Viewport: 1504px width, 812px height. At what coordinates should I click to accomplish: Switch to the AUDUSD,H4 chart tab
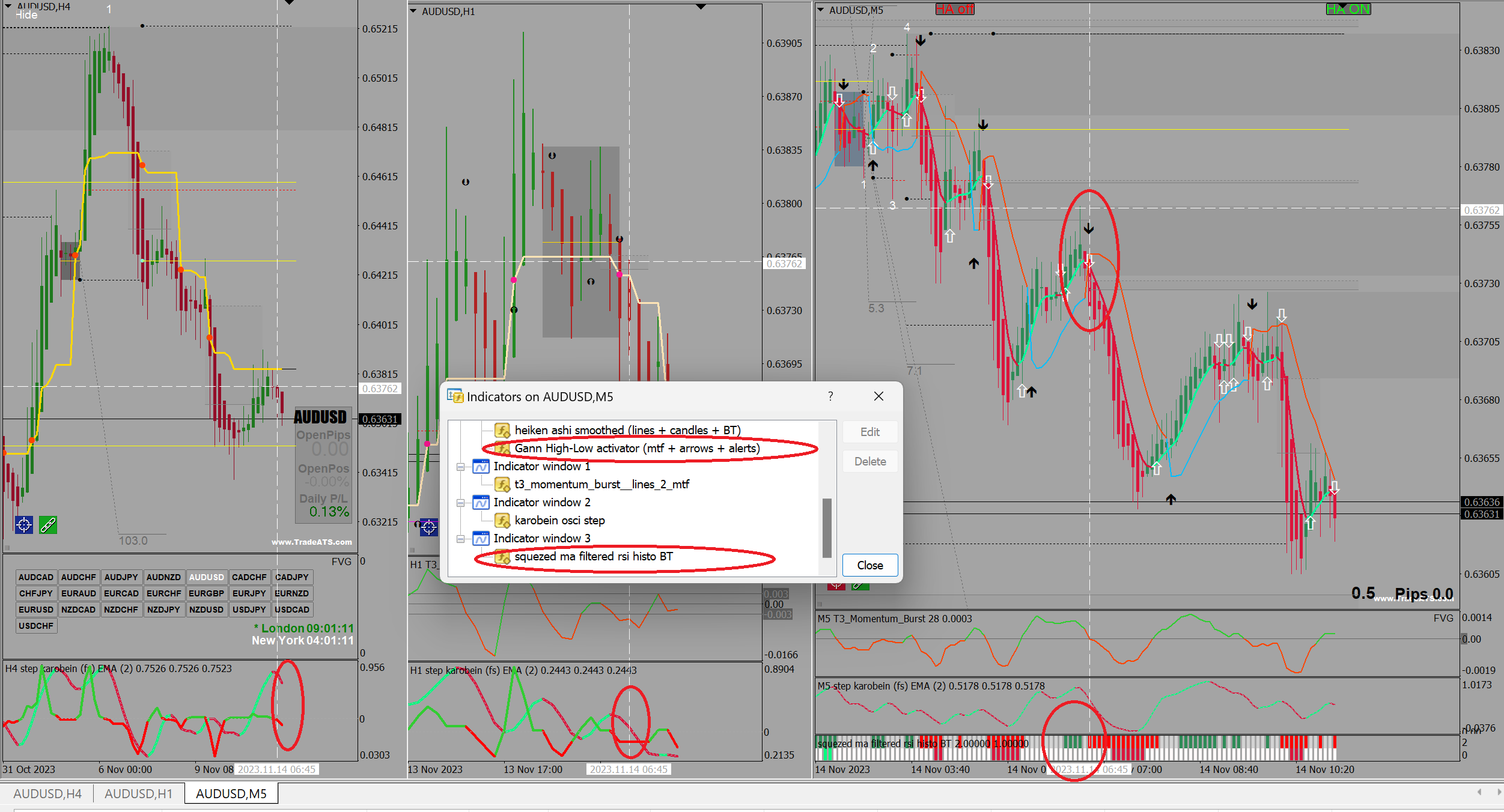click(x=47, y=793)
